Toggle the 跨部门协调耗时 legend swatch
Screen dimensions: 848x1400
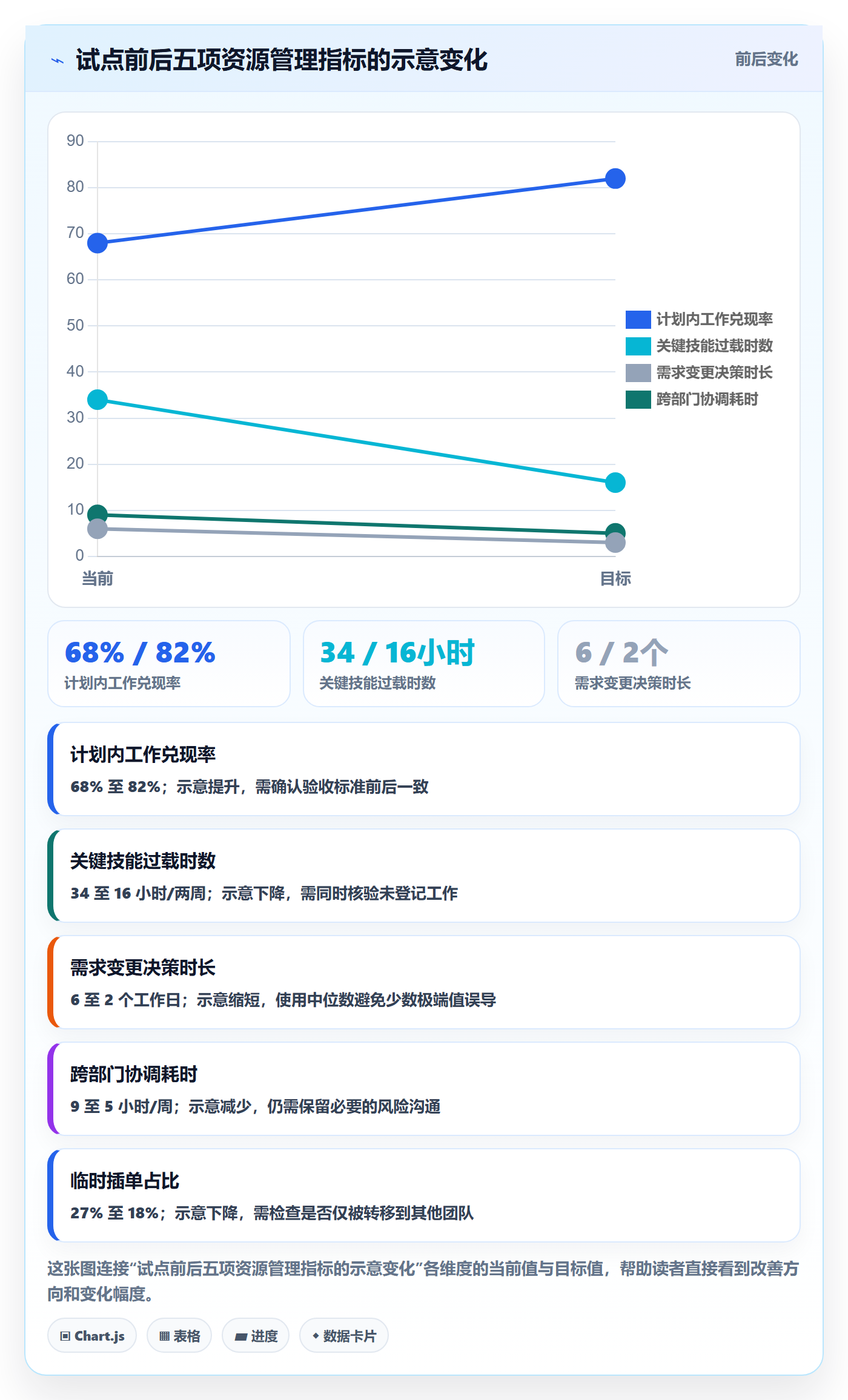click(638, 399)
